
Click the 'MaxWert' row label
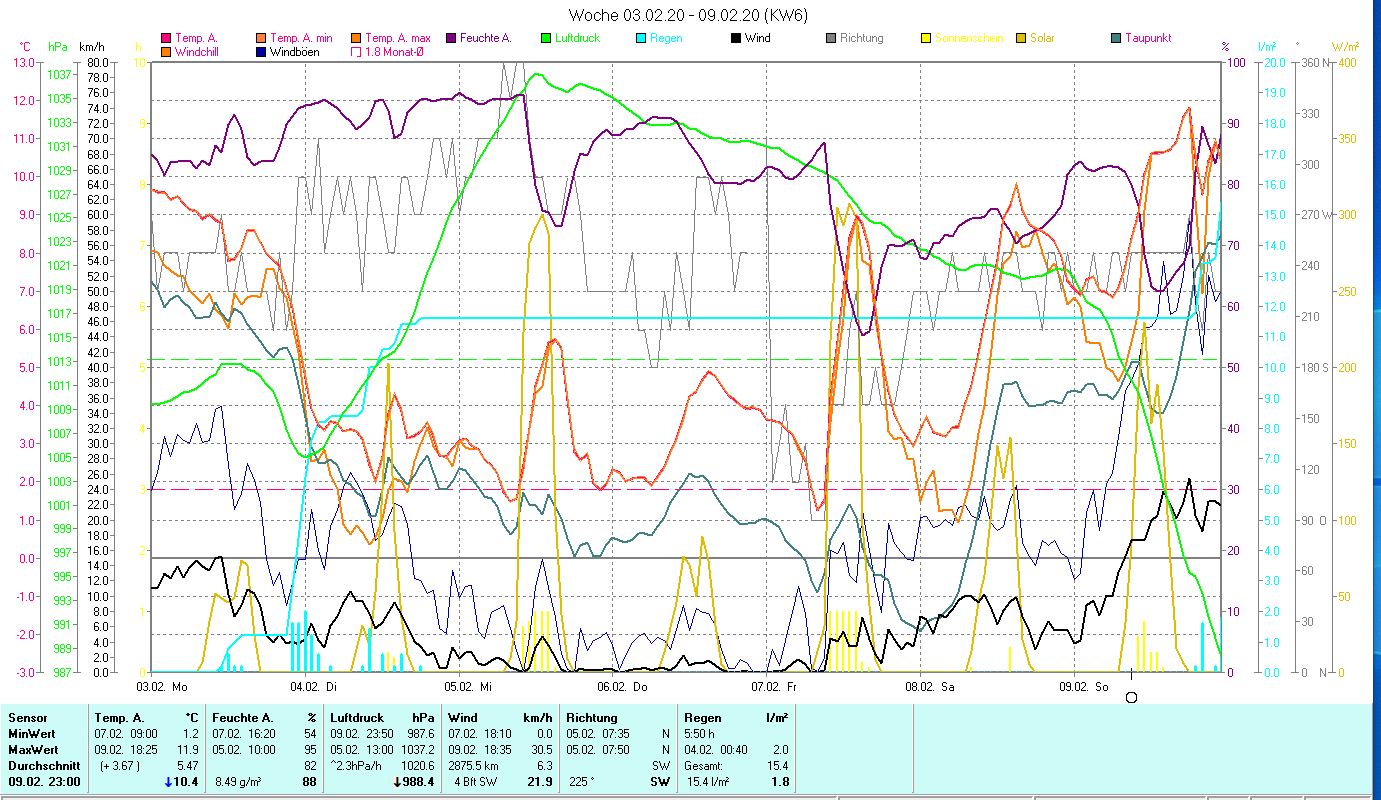(x=33, y=750)
